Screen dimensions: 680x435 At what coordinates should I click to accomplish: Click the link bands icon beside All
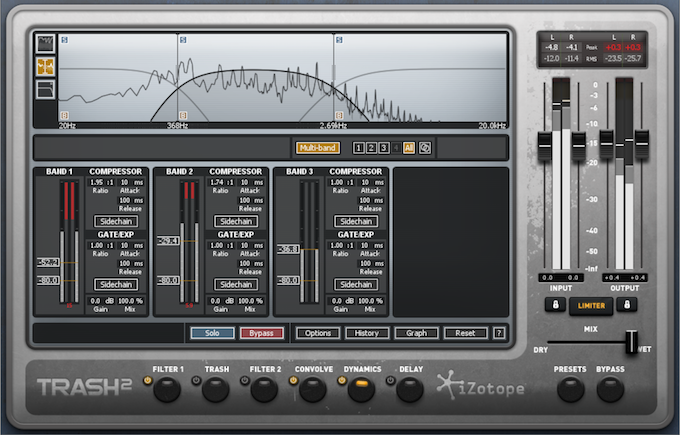pyautogui.click(x=425, y=148)
